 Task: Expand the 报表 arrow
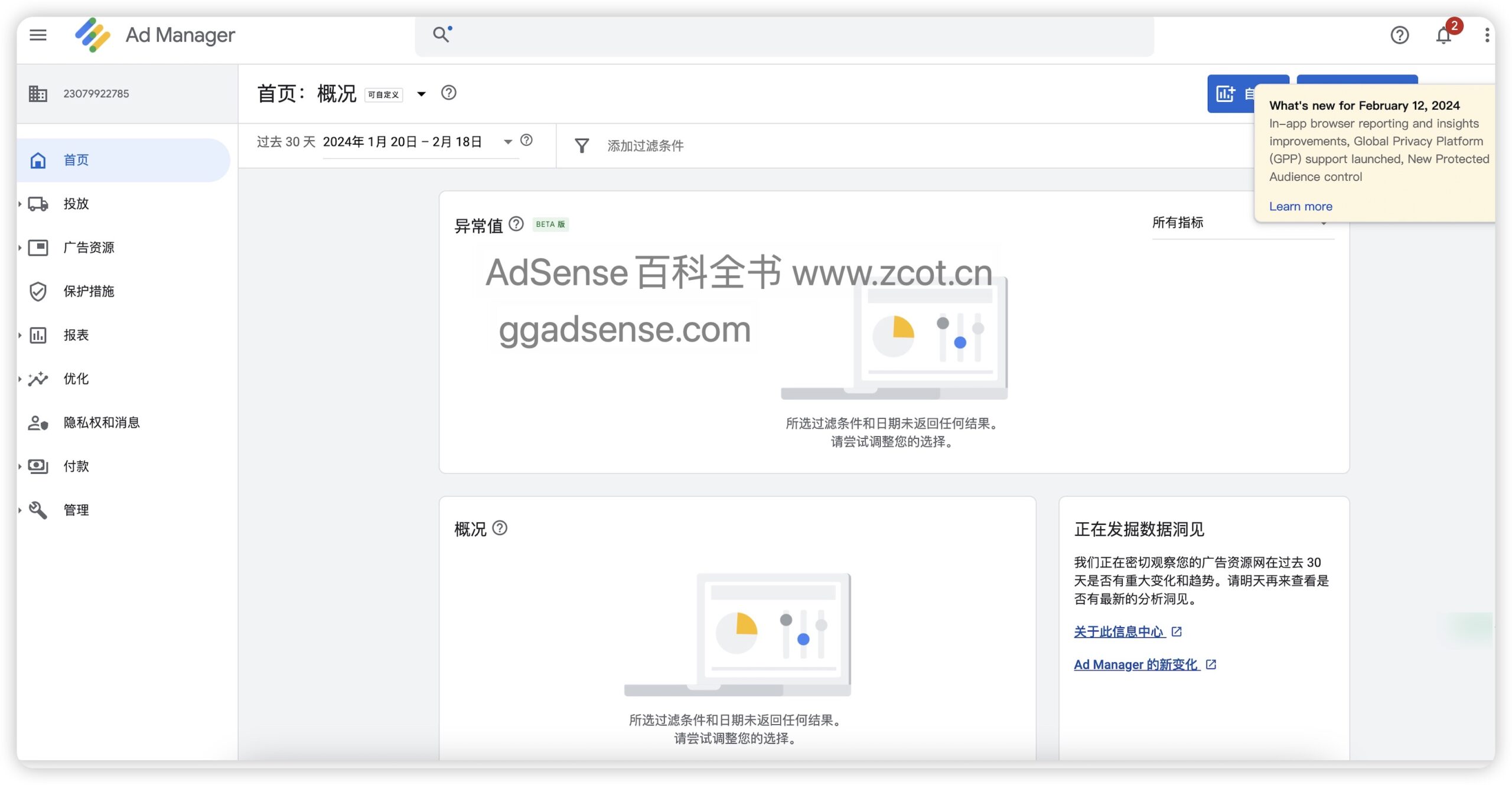coord(19,335)
